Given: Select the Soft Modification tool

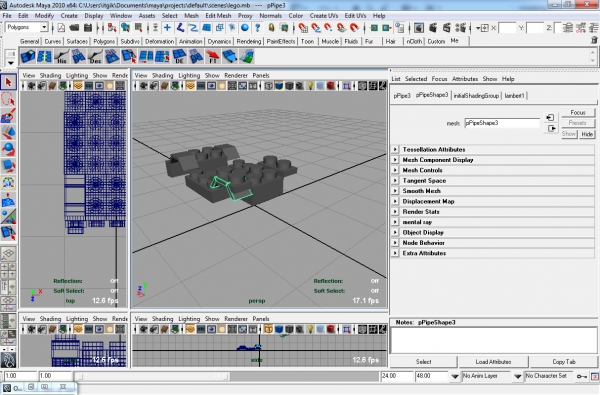Looking at the screenshot, I should (x=8, y=200).
